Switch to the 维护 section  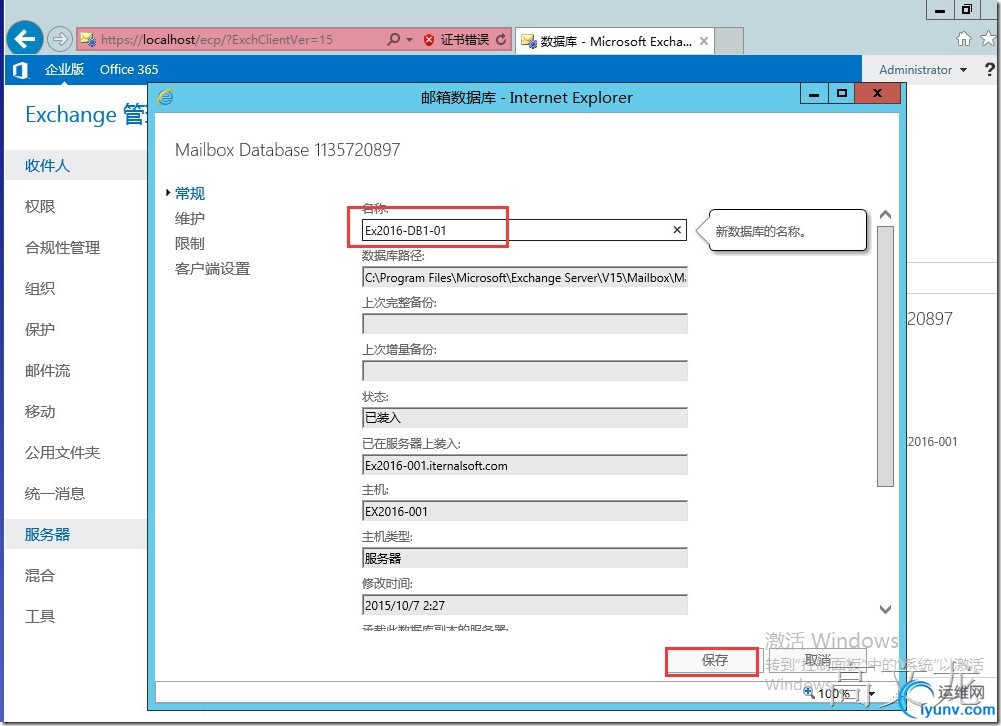[190, 218]
